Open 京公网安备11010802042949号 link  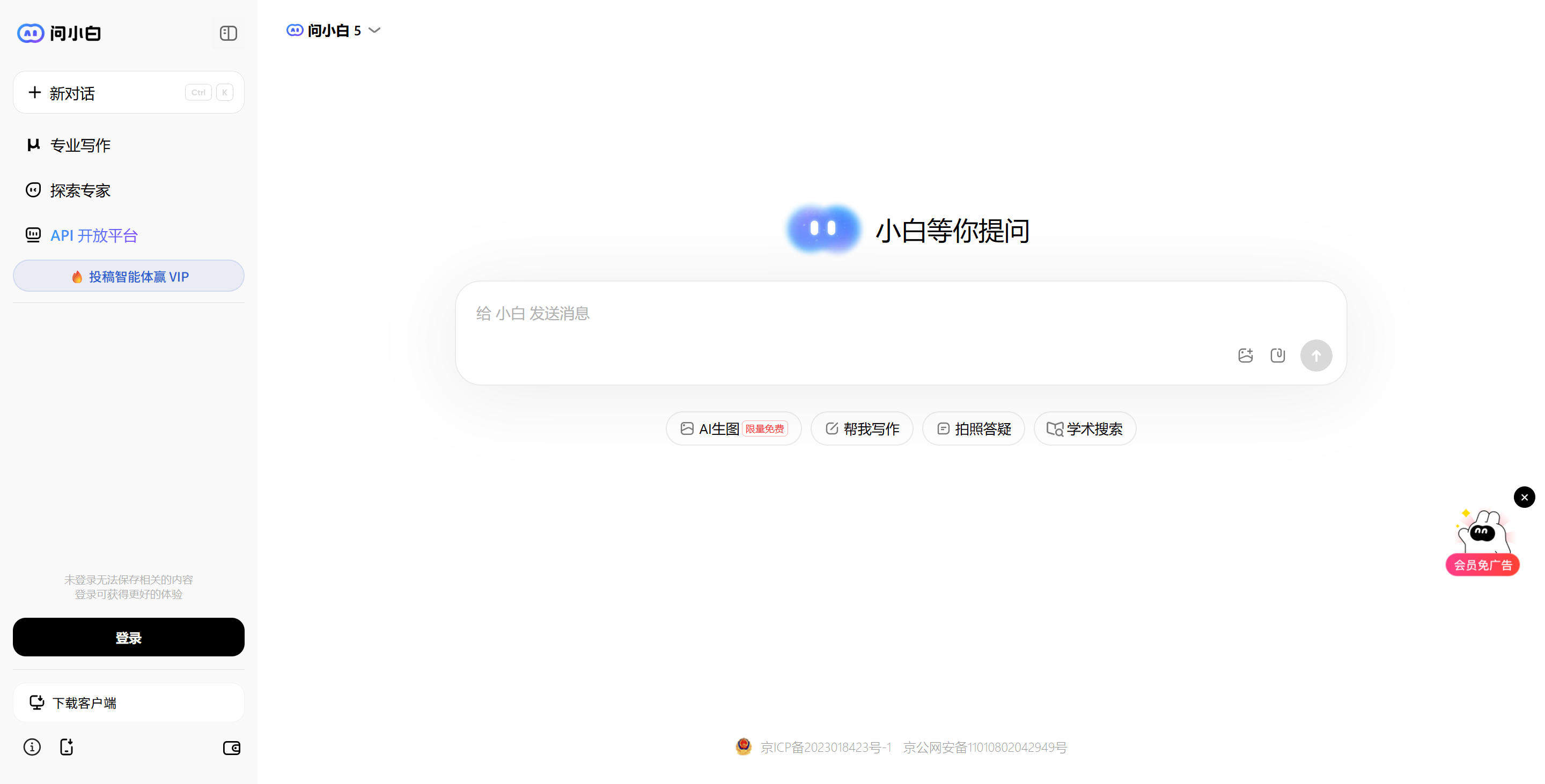(985, 748)
